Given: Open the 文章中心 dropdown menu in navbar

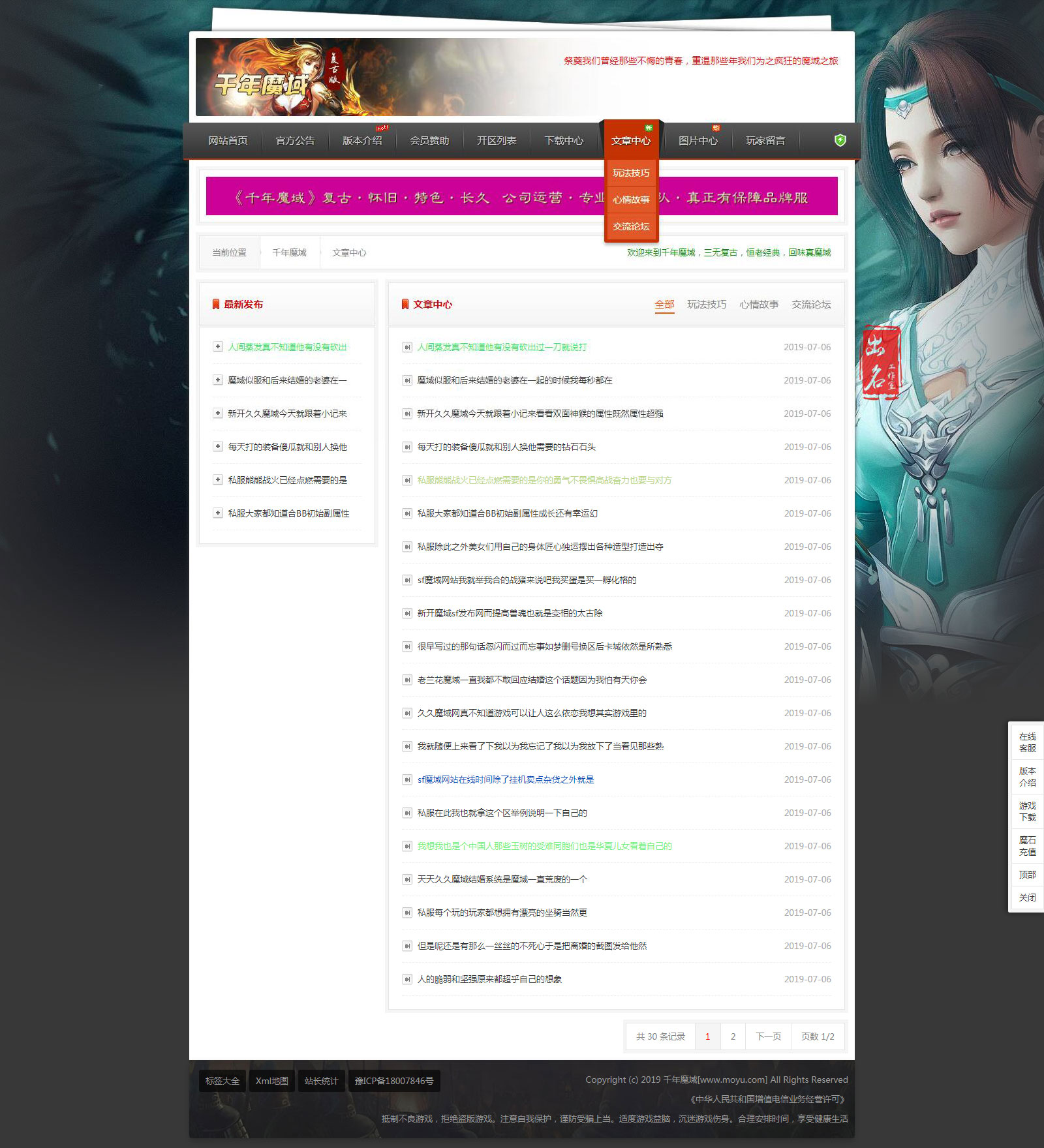Looking at the screenshot, I should pyautogui.click(x=631, y=140).
